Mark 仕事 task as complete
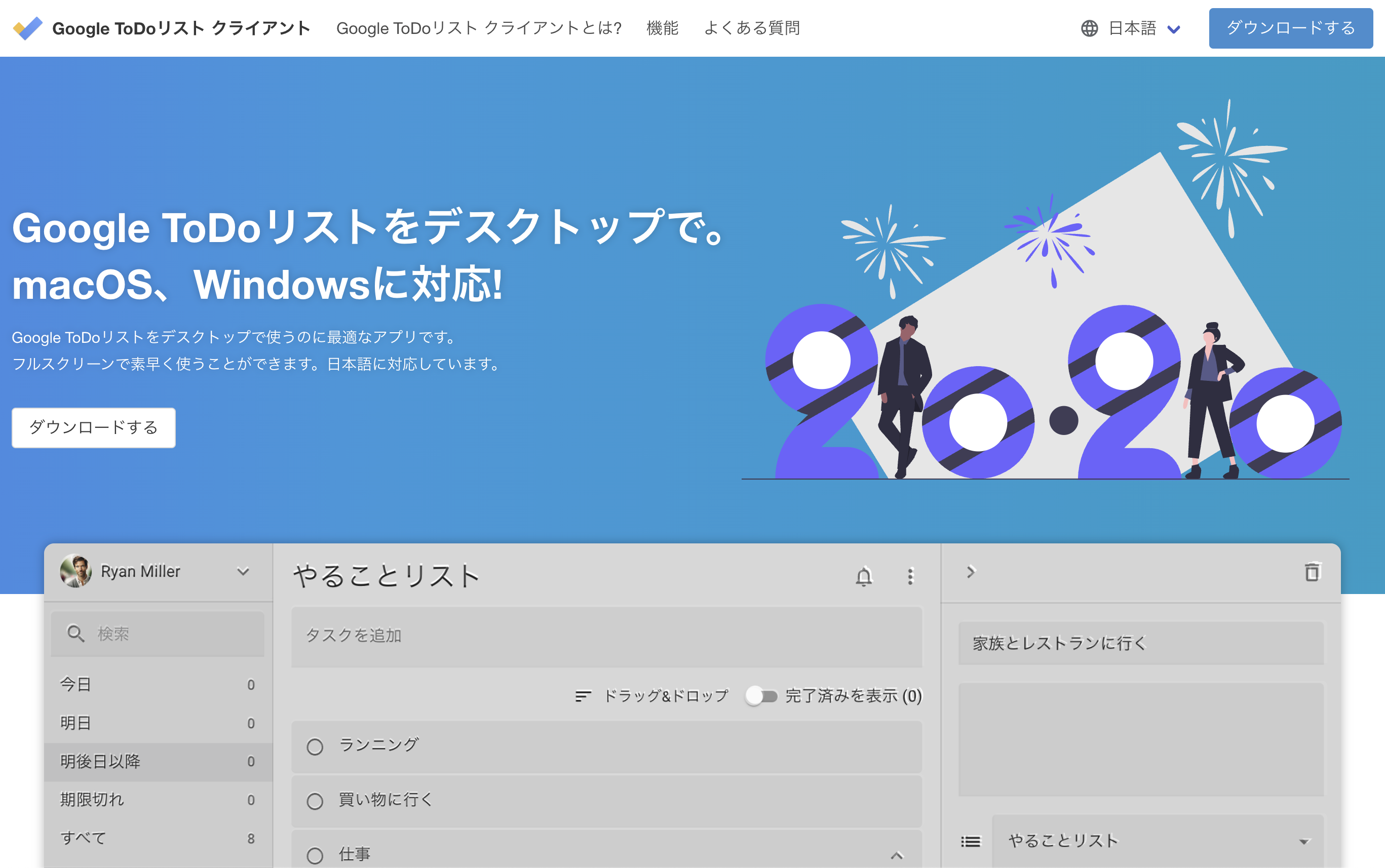This screenshot has height=868, width=1385. [x=315, y=855]
